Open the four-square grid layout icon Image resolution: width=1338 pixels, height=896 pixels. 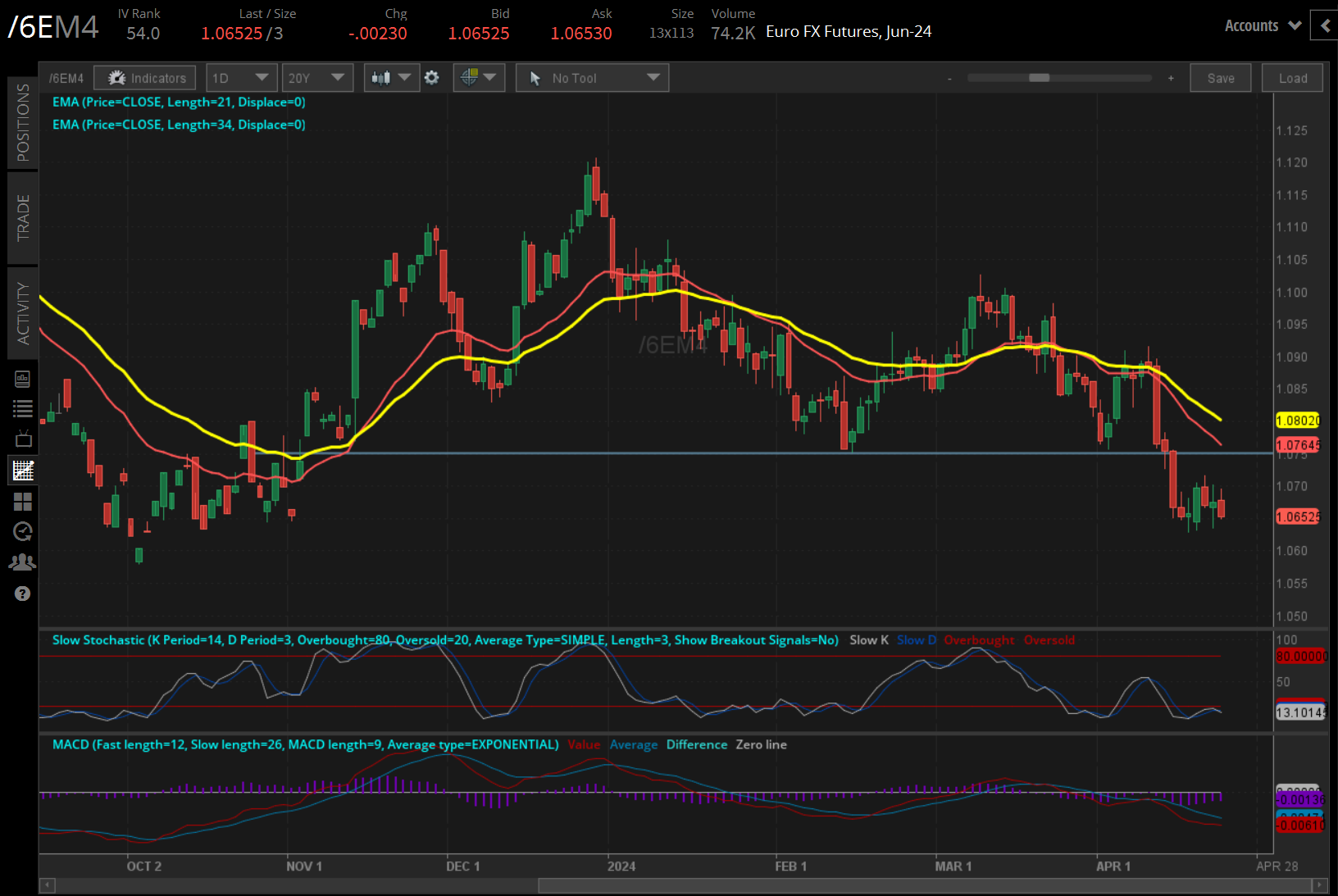pos(23,502)
